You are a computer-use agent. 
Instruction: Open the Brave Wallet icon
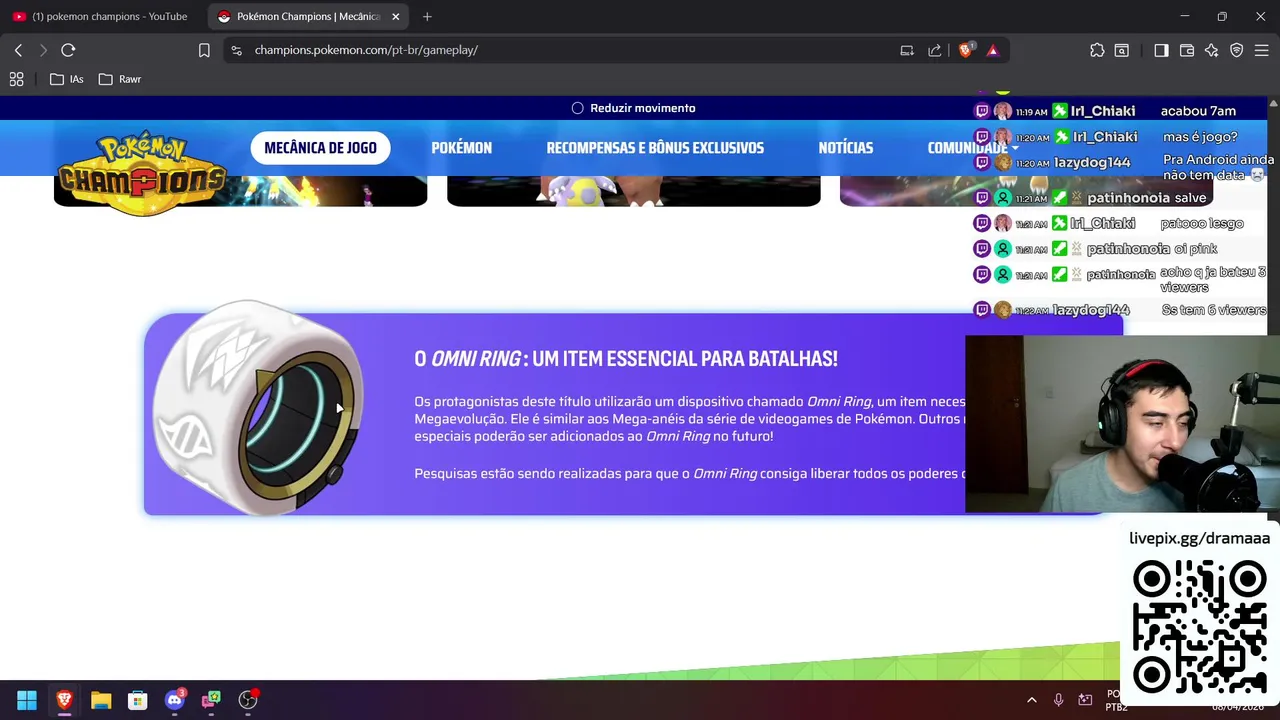click(1187, 50)
